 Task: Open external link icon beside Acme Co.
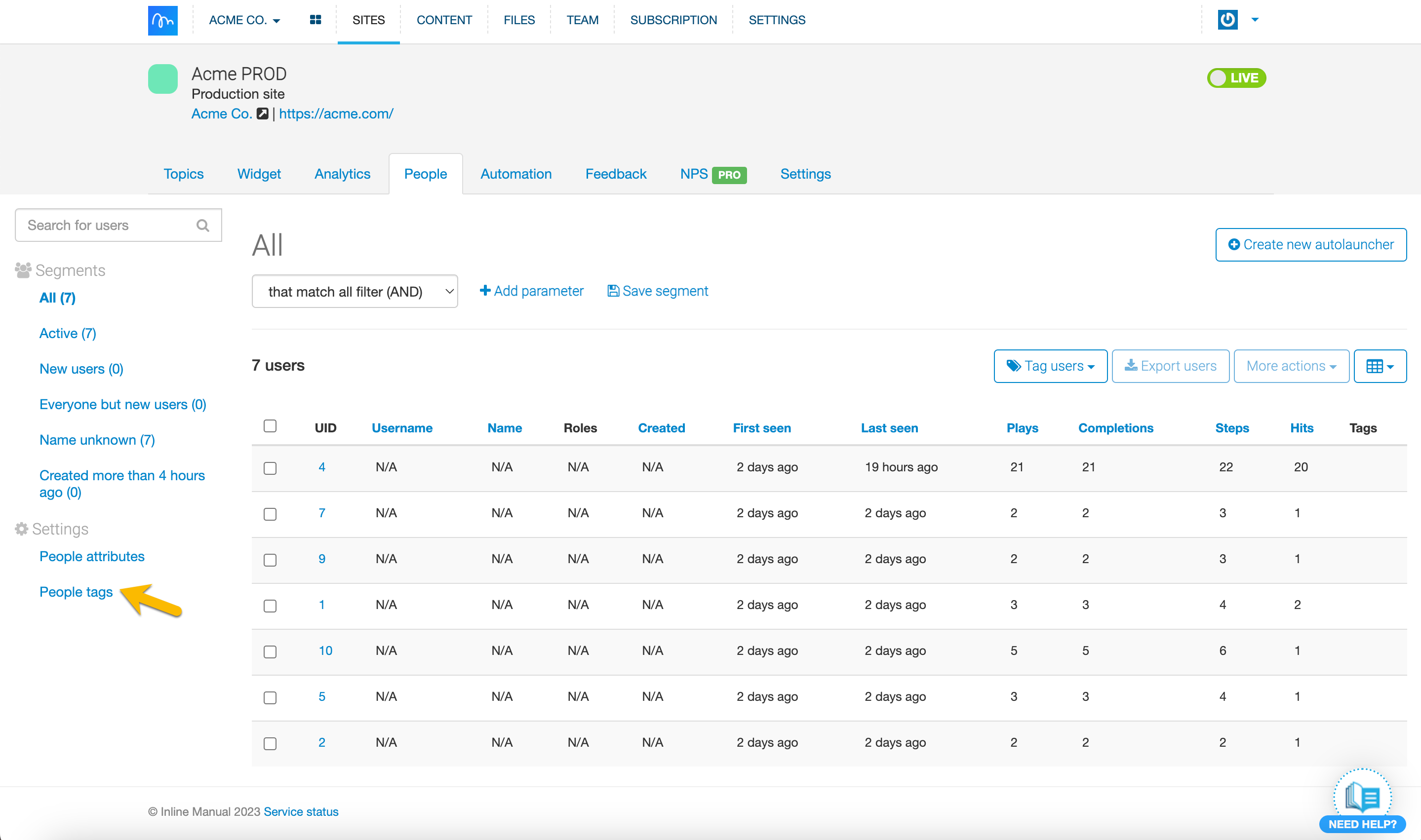click(x=262, y=114)
